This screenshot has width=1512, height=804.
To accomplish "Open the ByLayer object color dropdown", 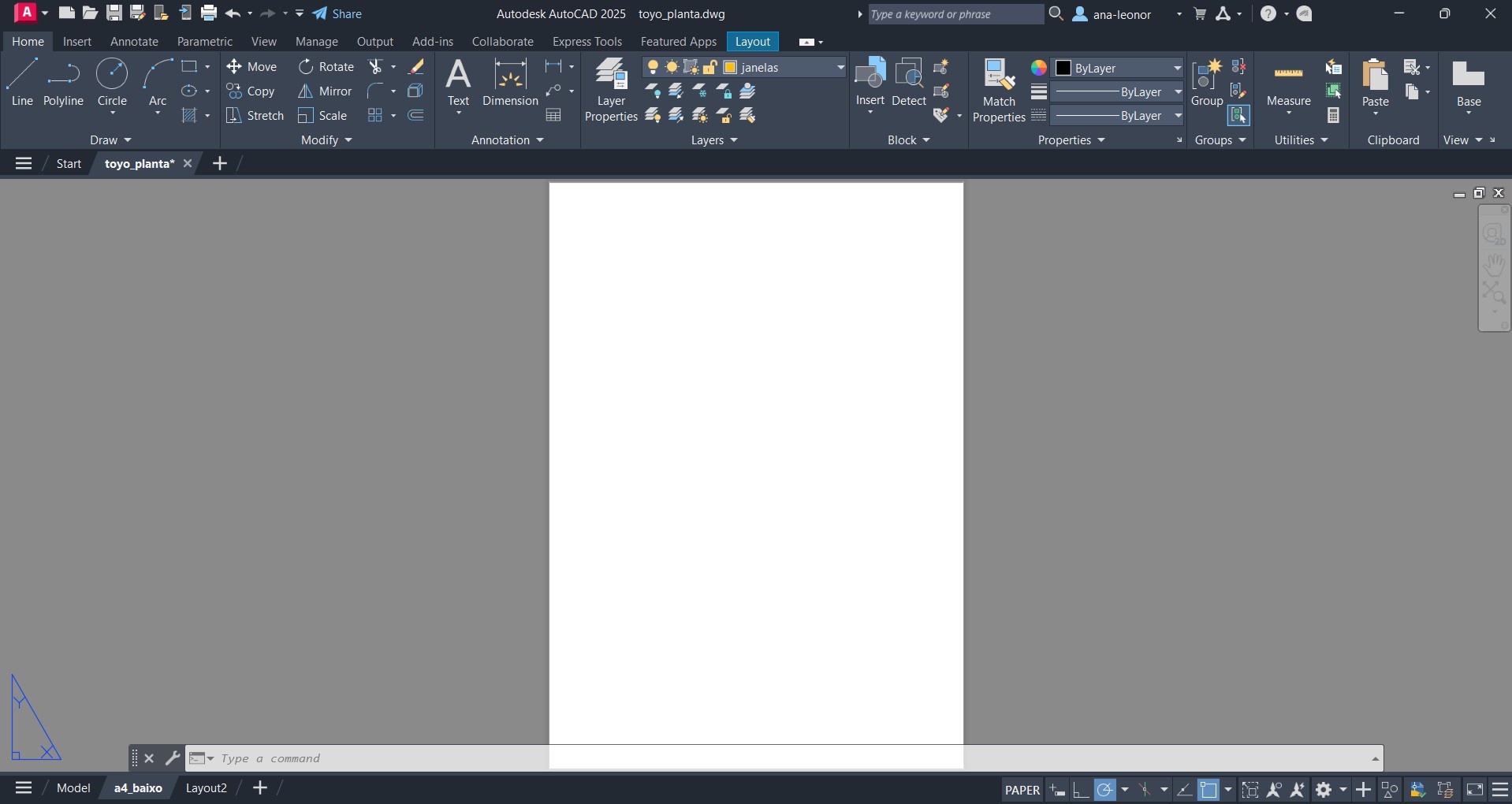I will pos(1177,68).
